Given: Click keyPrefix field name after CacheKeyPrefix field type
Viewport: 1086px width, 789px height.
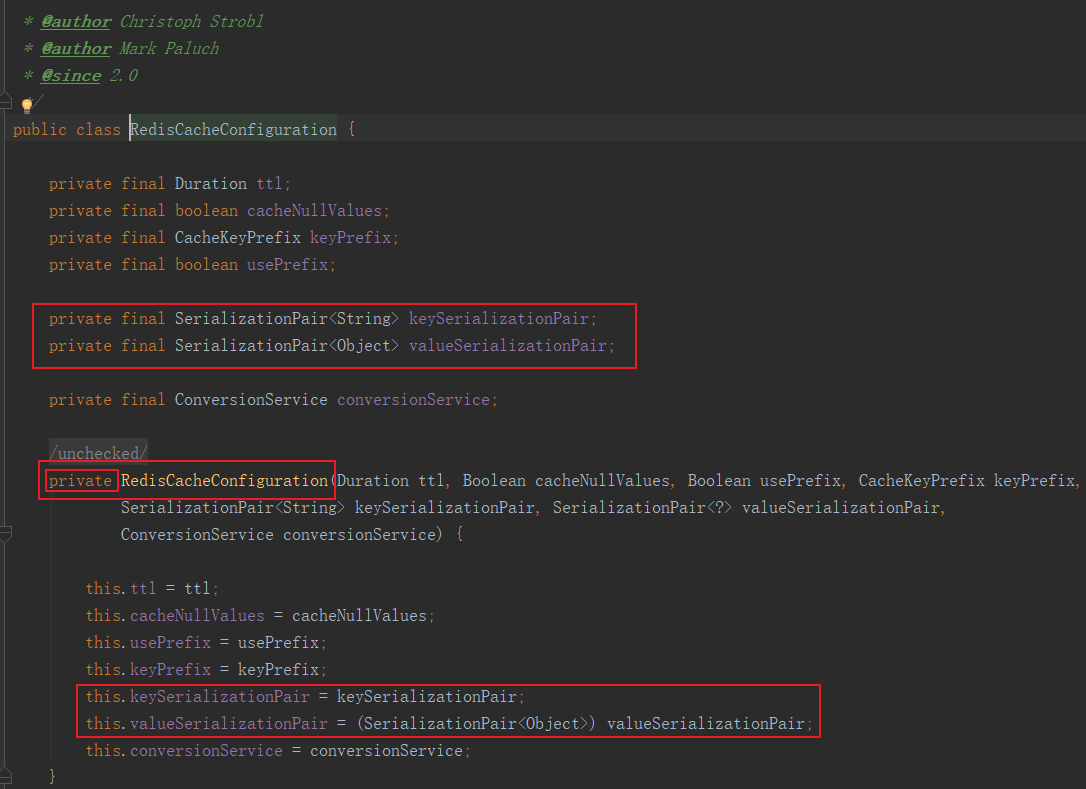Looking at the screenshot, I should (x=350, y=238).
